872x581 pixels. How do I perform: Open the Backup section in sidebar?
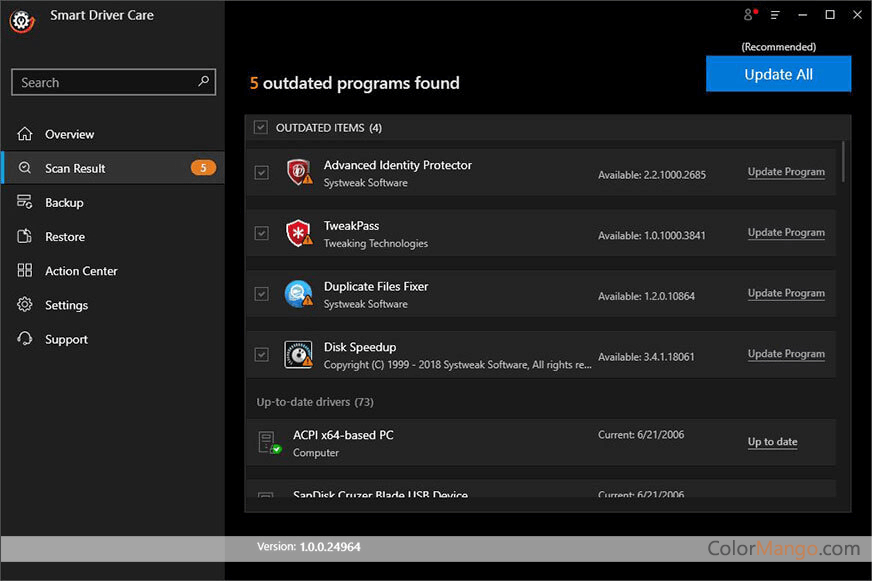(x=64, y=203)
